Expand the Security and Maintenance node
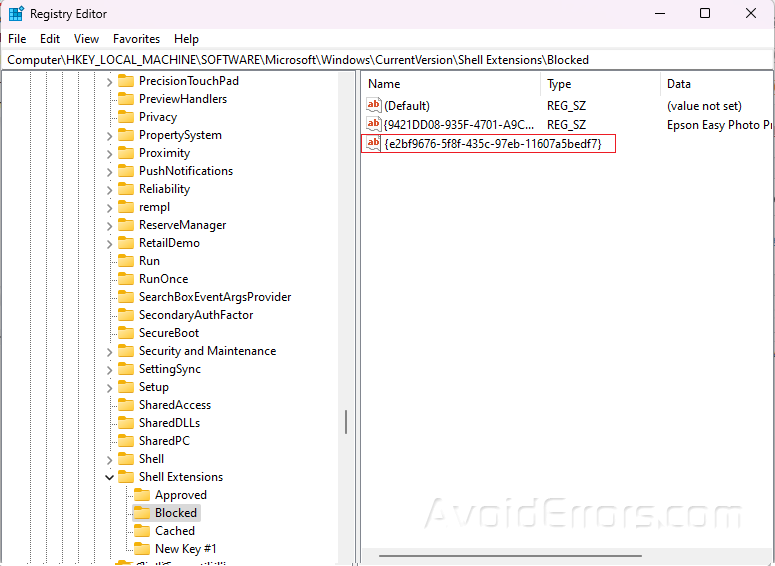Viewport: 775px width, 566px height. 110,351
